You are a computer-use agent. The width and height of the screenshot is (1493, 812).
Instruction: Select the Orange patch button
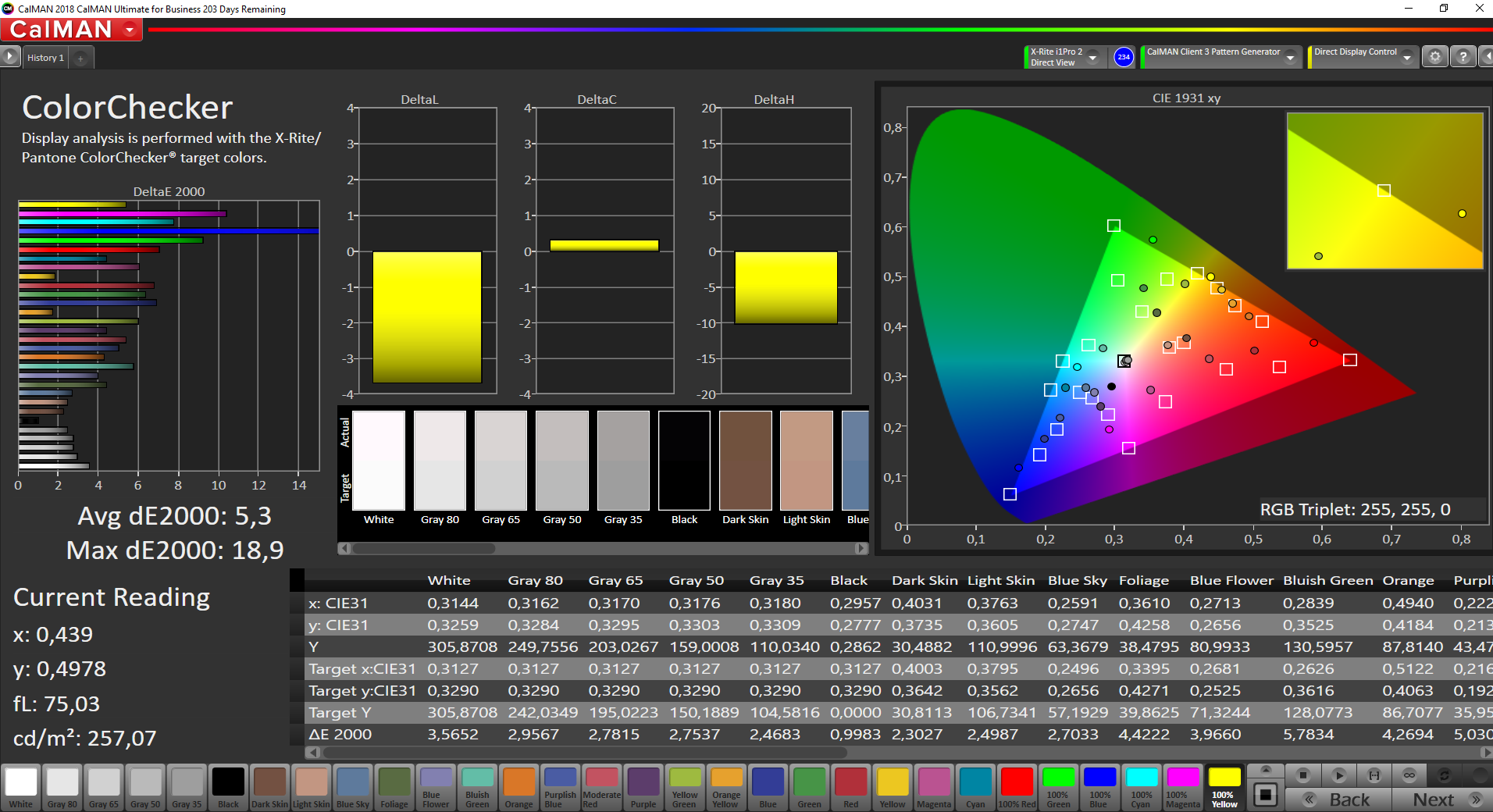click(518, 788)
